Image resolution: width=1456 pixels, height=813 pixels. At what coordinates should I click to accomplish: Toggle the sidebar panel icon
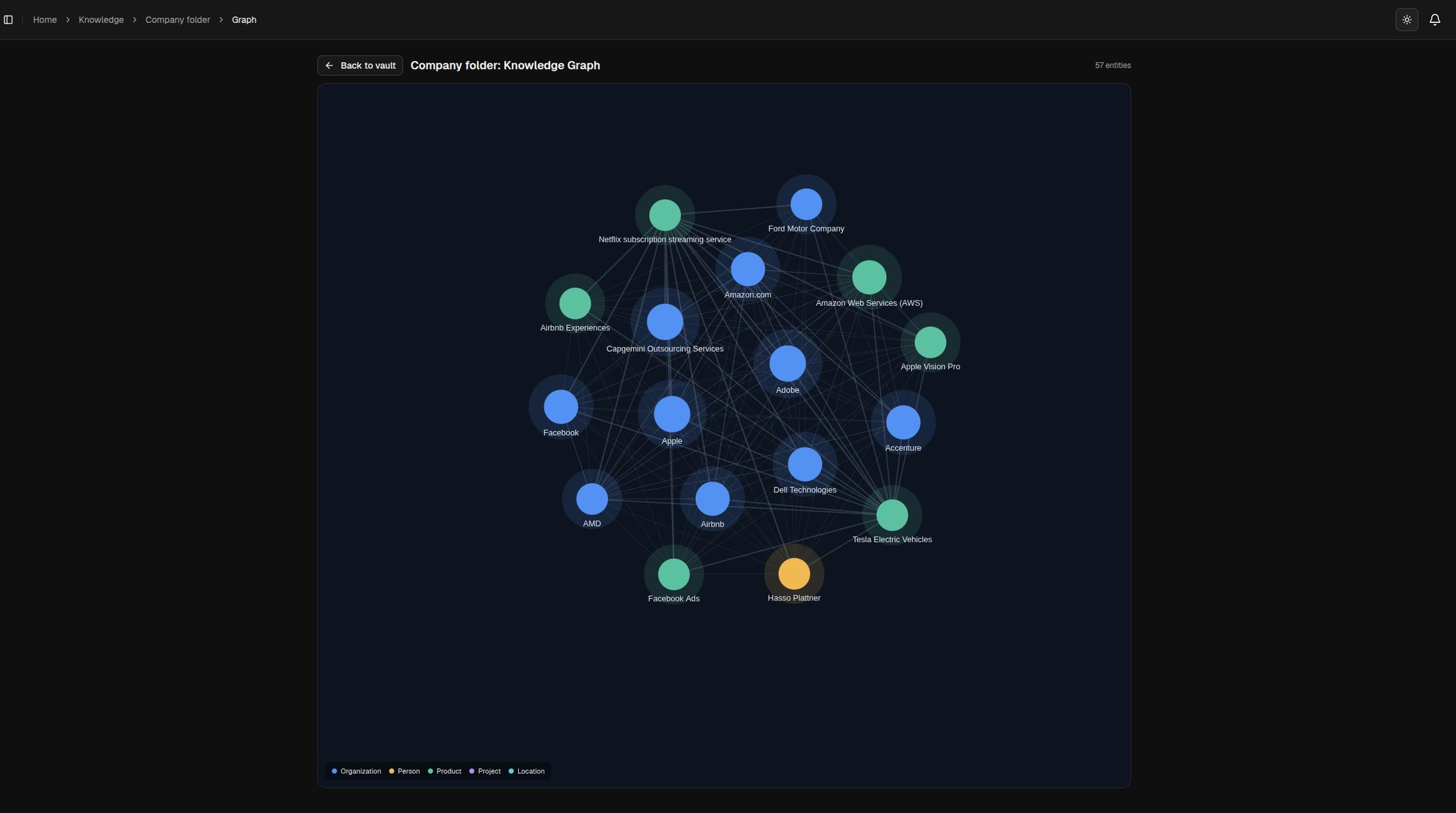pos(8,20)
